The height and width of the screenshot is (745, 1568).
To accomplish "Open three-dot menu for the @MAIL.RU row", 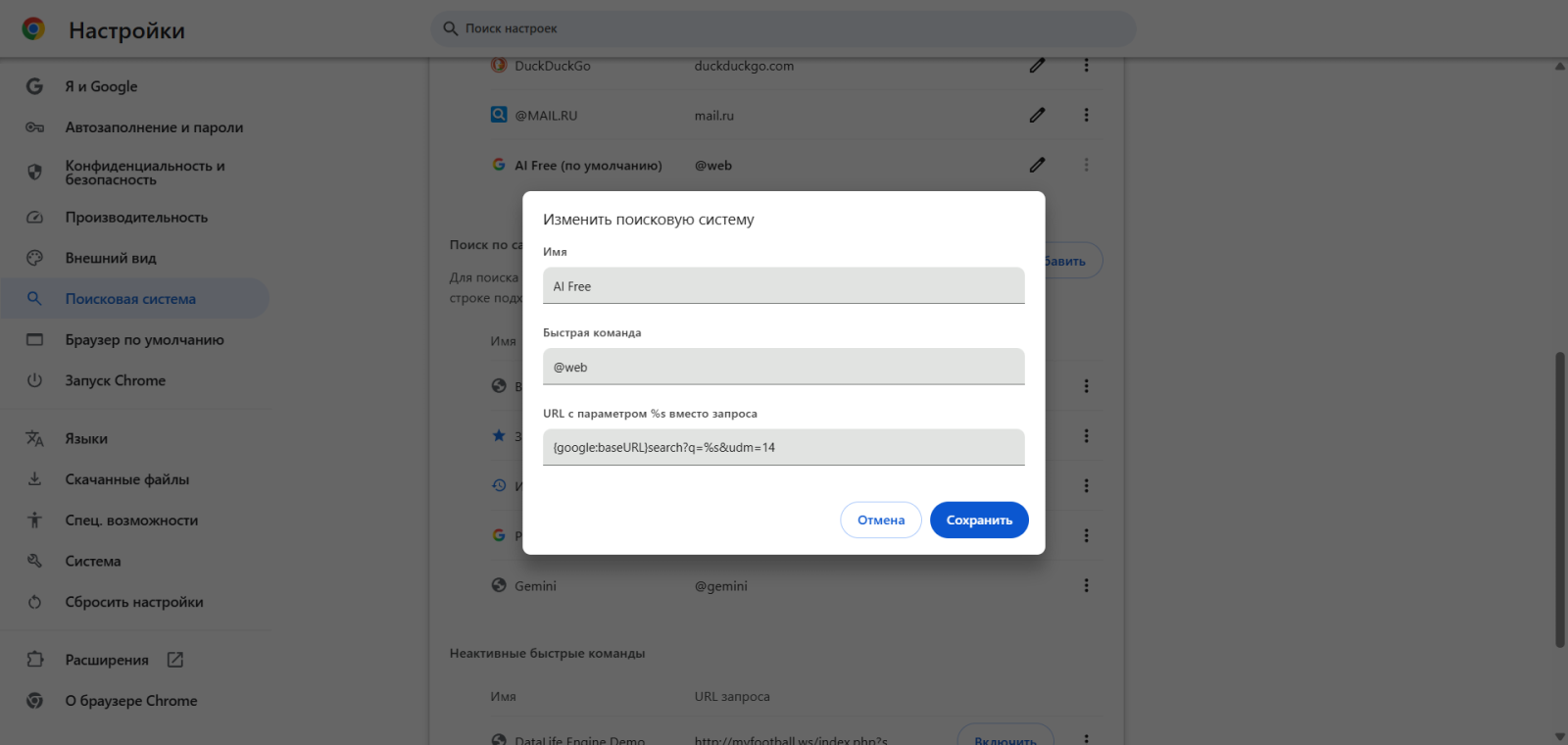I will click(x=1086, y=115).
